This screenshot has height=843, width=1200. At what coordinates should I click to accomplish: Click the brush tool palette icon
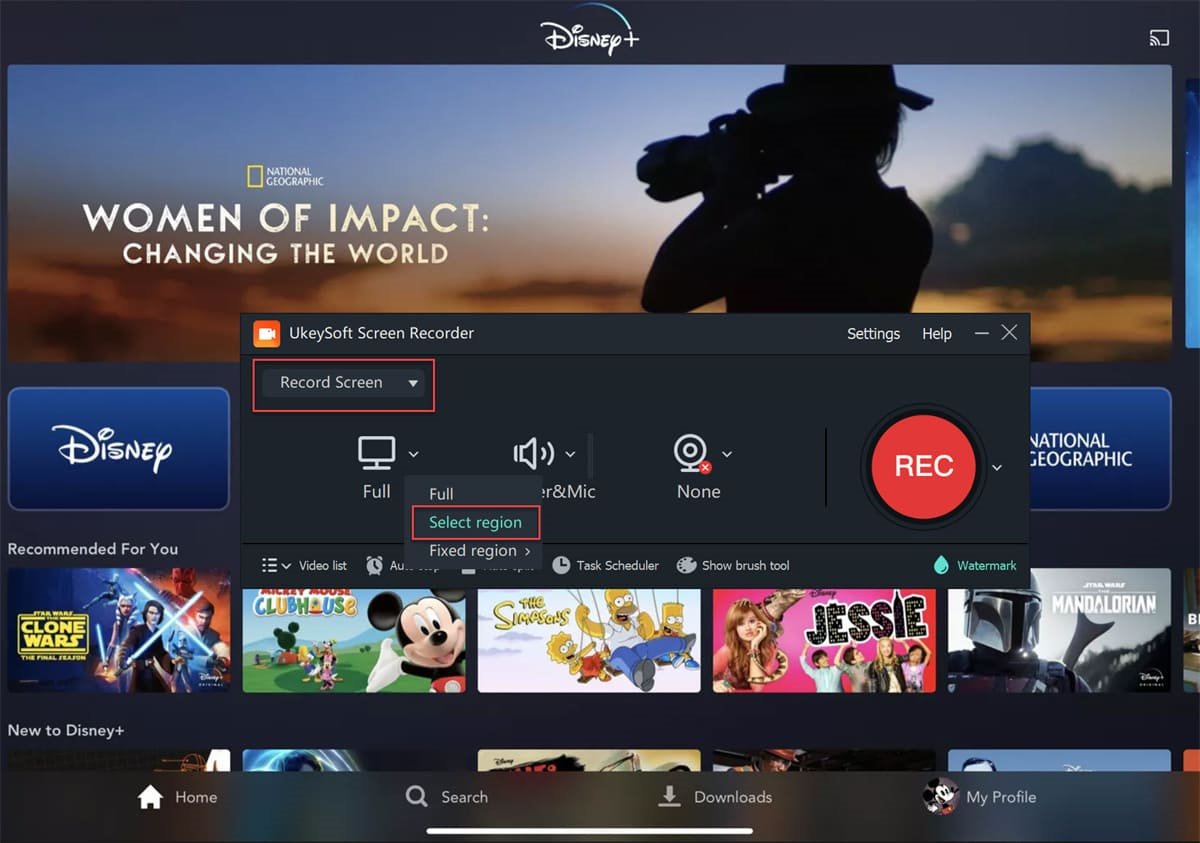[x=686, y=565]
